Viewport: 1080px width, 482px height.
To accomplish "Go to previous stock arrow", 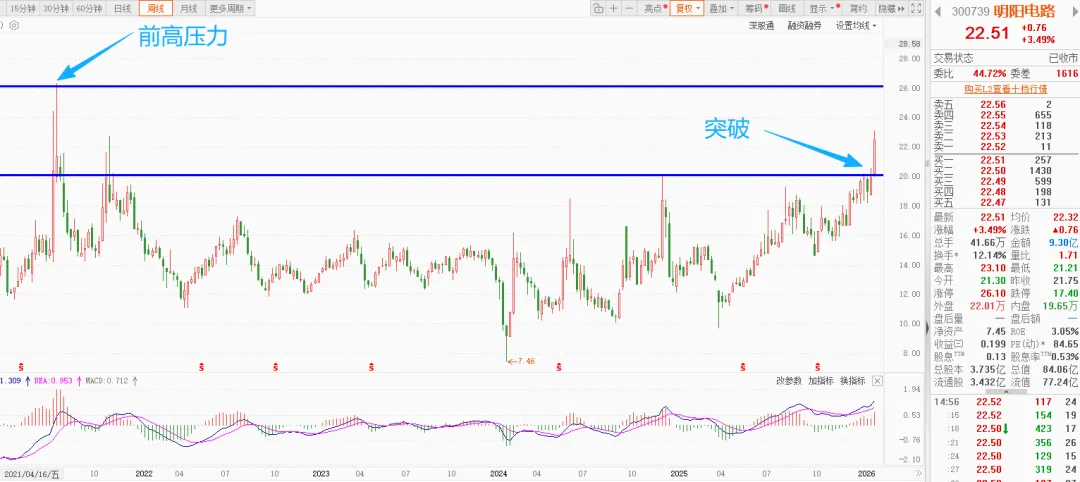I will pyautogui.click(x=937, y=11).
